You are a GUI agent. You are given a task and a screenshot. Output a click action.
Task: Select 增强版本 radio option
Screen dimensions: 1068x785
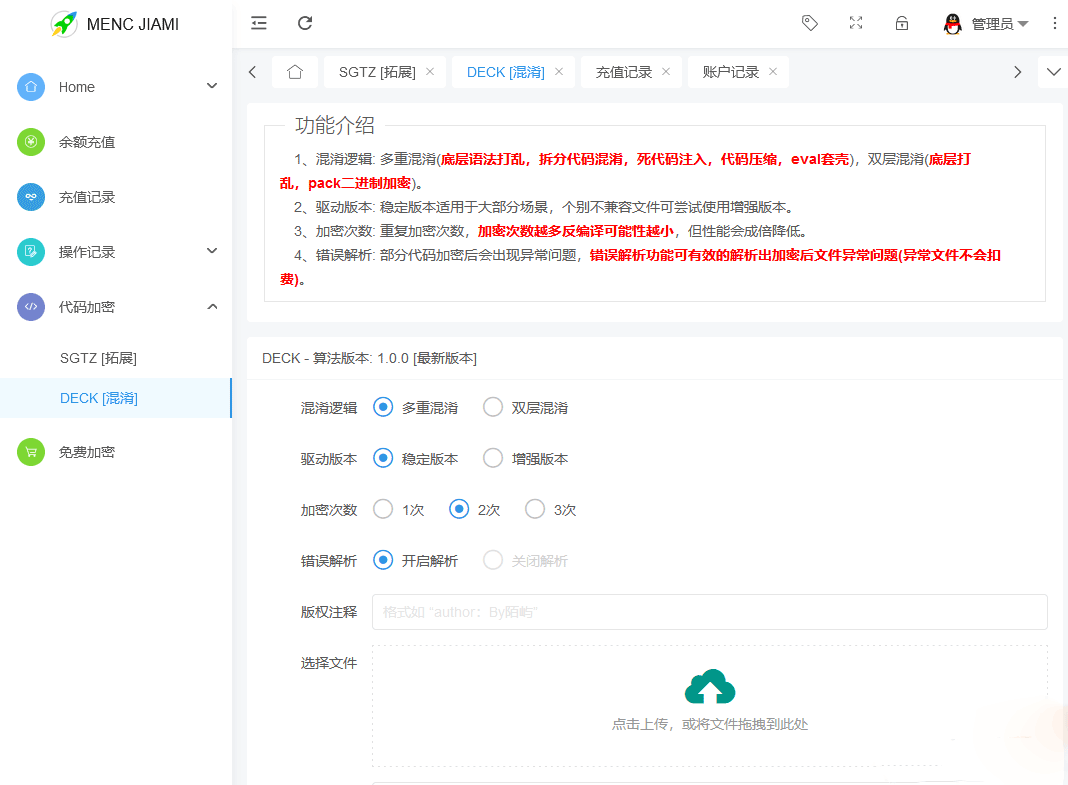click(492, 458)
